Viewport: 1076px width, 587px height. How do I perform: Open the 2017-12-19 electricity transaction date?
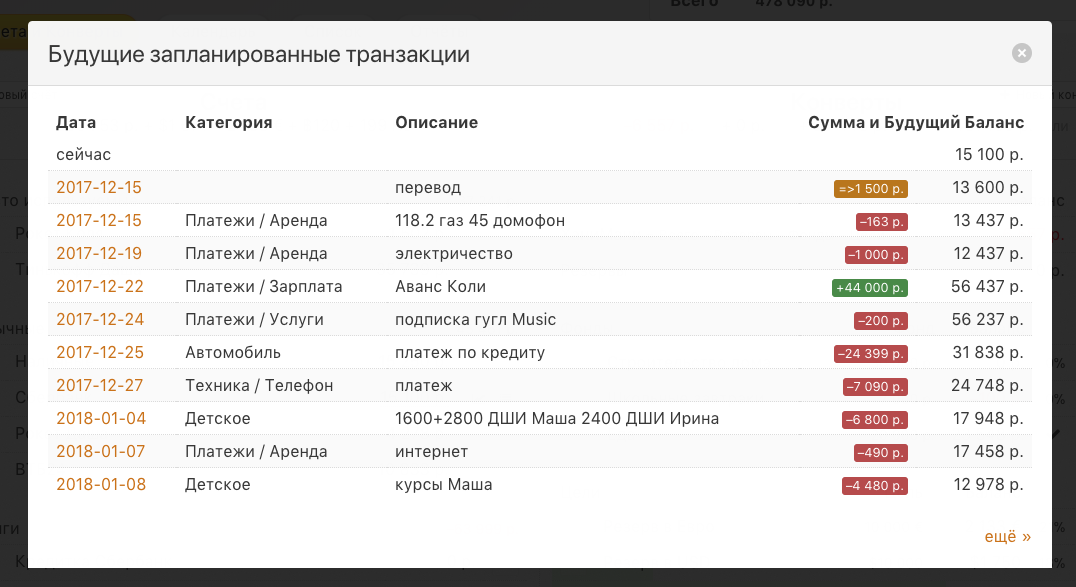(99, 253)
